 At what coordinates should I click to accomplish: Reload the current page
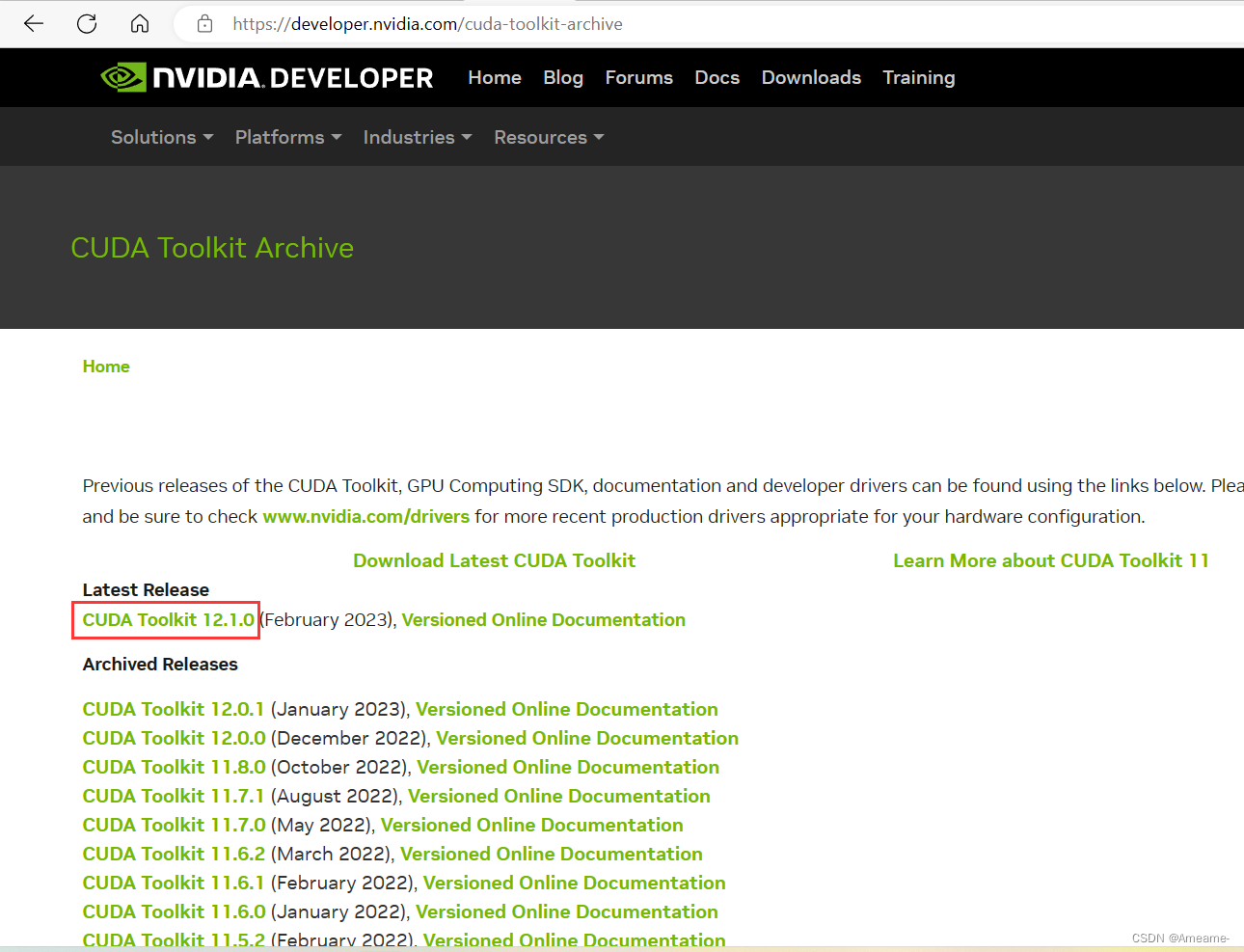tap(86, 23)
